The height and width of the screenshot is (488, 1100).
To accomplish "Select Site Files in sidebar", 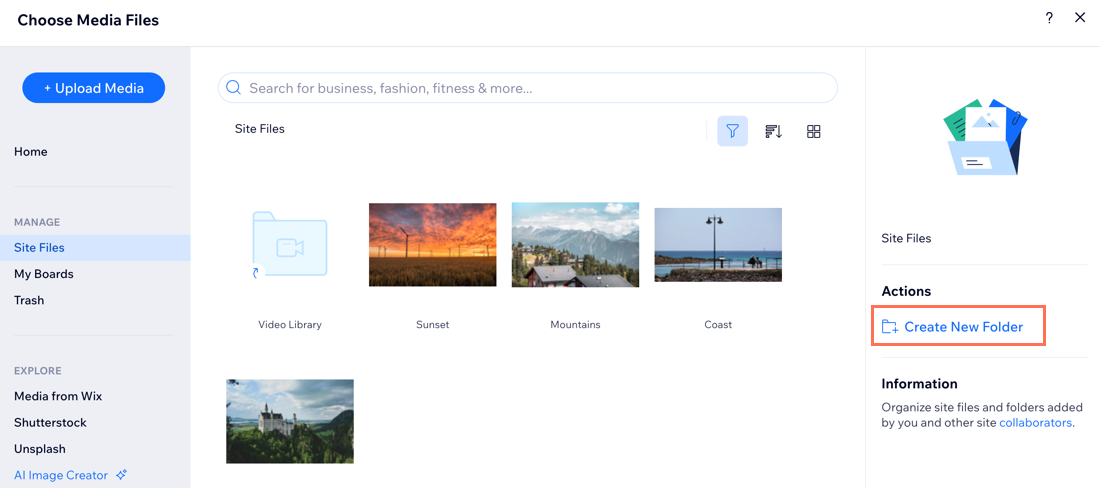I will (40, 247).
